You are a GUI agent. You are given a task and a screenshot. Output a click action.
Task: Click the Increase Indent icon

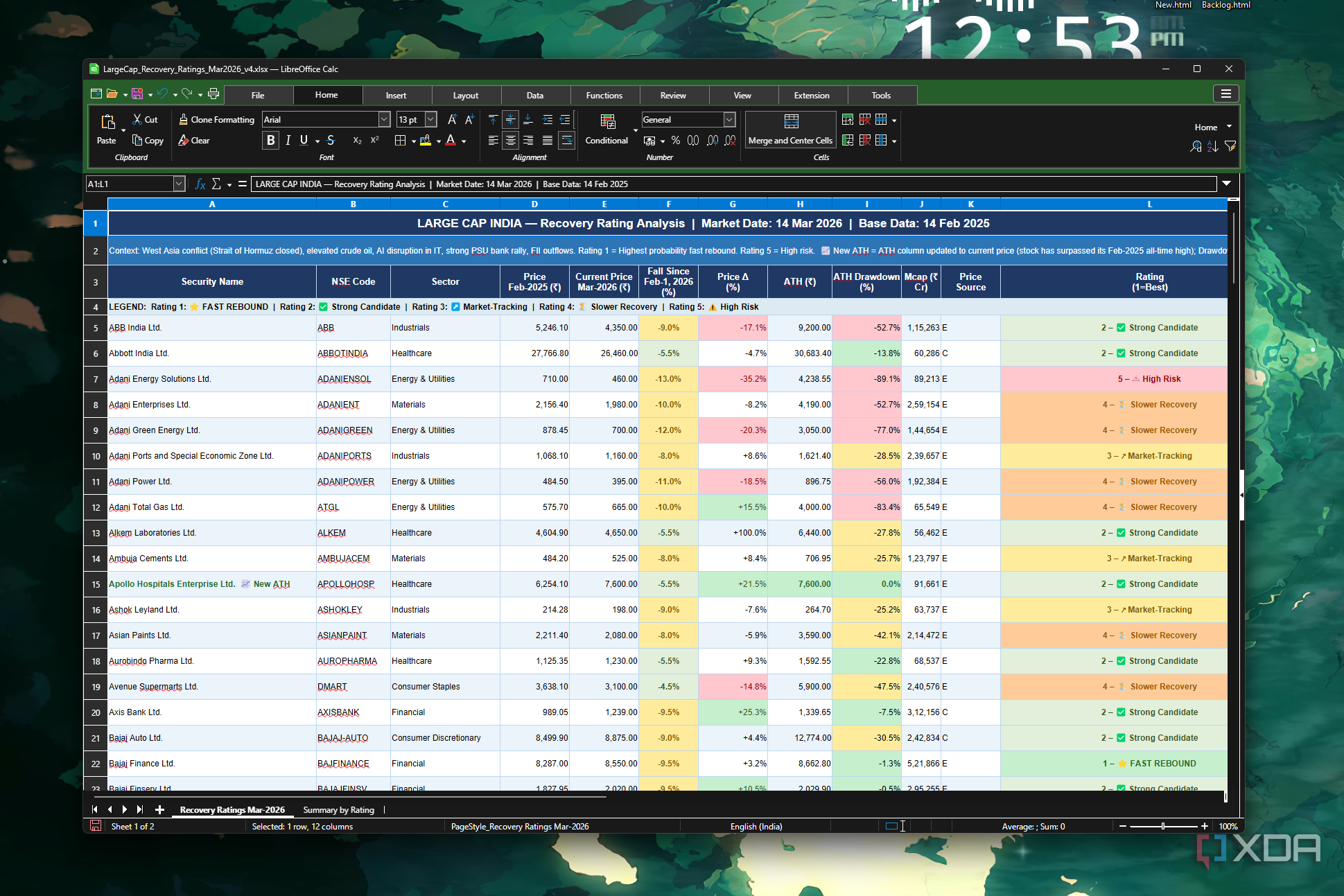pos(548,120)
